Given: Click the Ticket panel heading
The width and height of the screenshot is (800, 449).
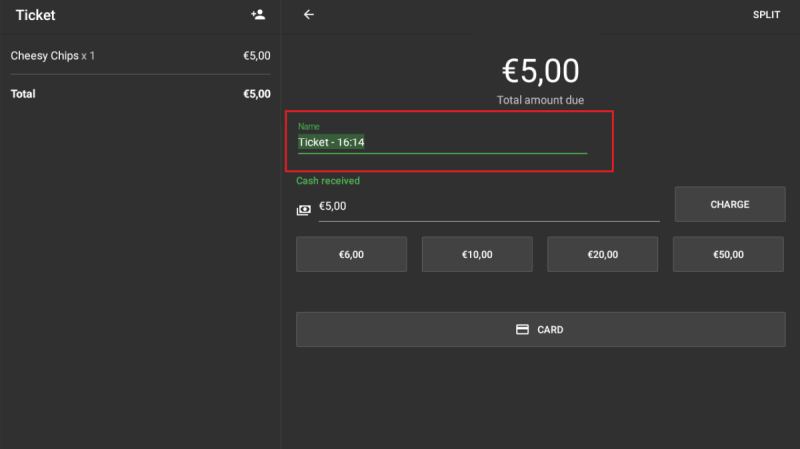Looking at the screenshot, I should tap(35, 15).
